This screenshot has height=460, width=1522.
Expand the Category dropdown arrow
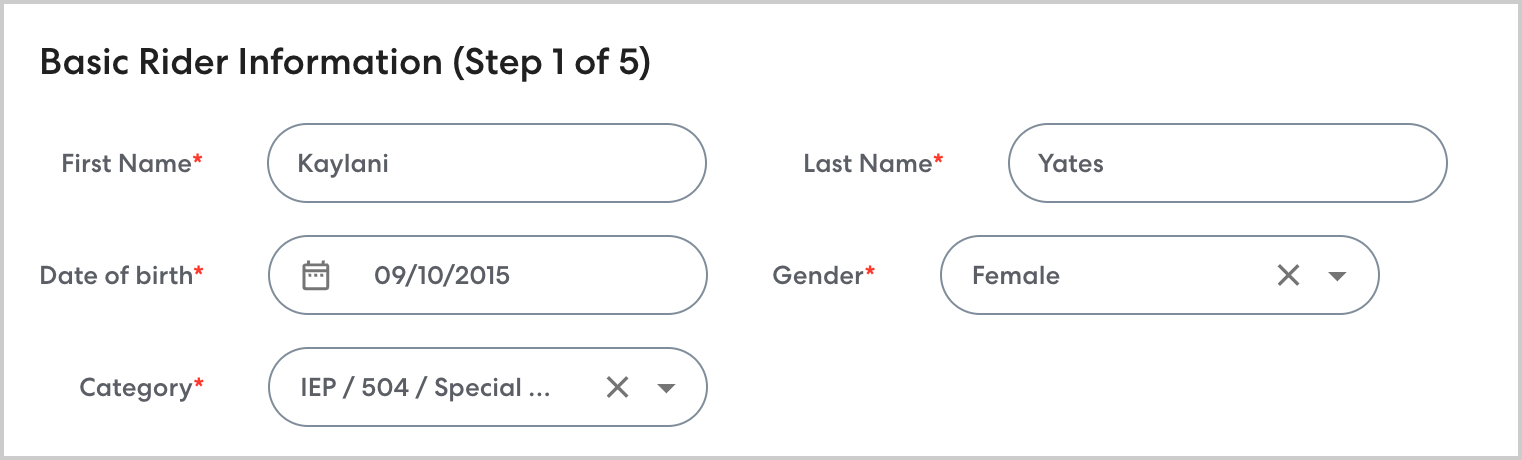666,388
